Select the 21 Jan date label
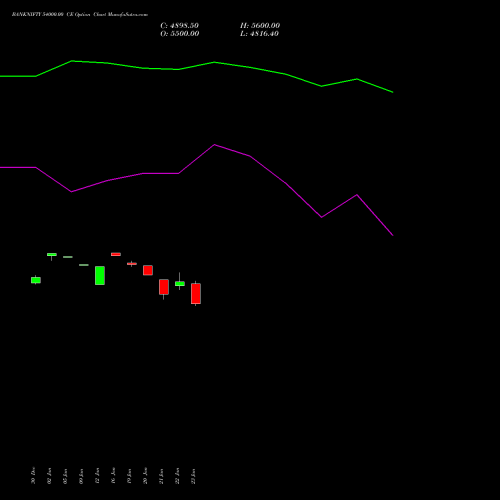 pos(161,476)
